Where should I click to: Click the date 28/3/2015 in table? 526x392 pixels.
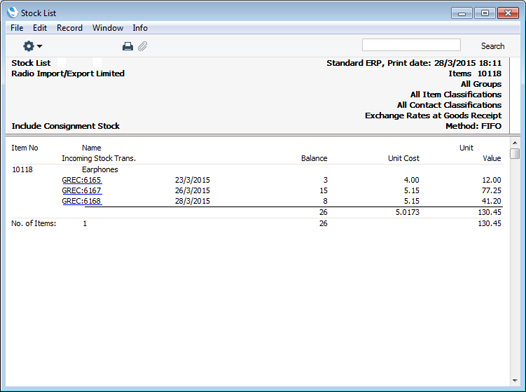[192, 201]
